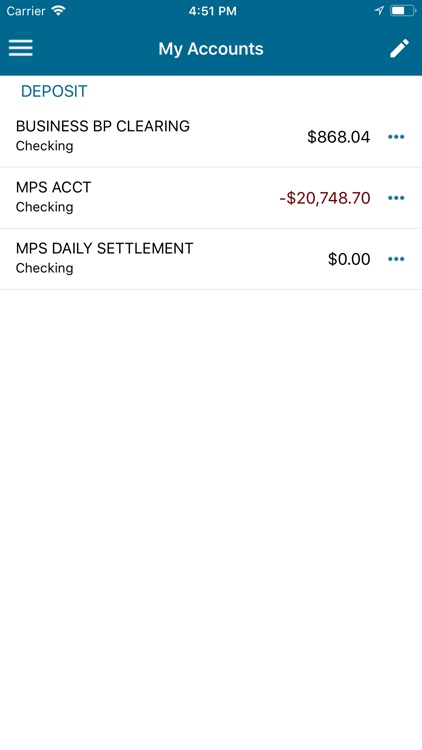Image resolution: width=422 pixels, height=750 pixels.
Task: Open more options for MPS DAILY SETTLEMENT
Action: [x=396, y=259]
